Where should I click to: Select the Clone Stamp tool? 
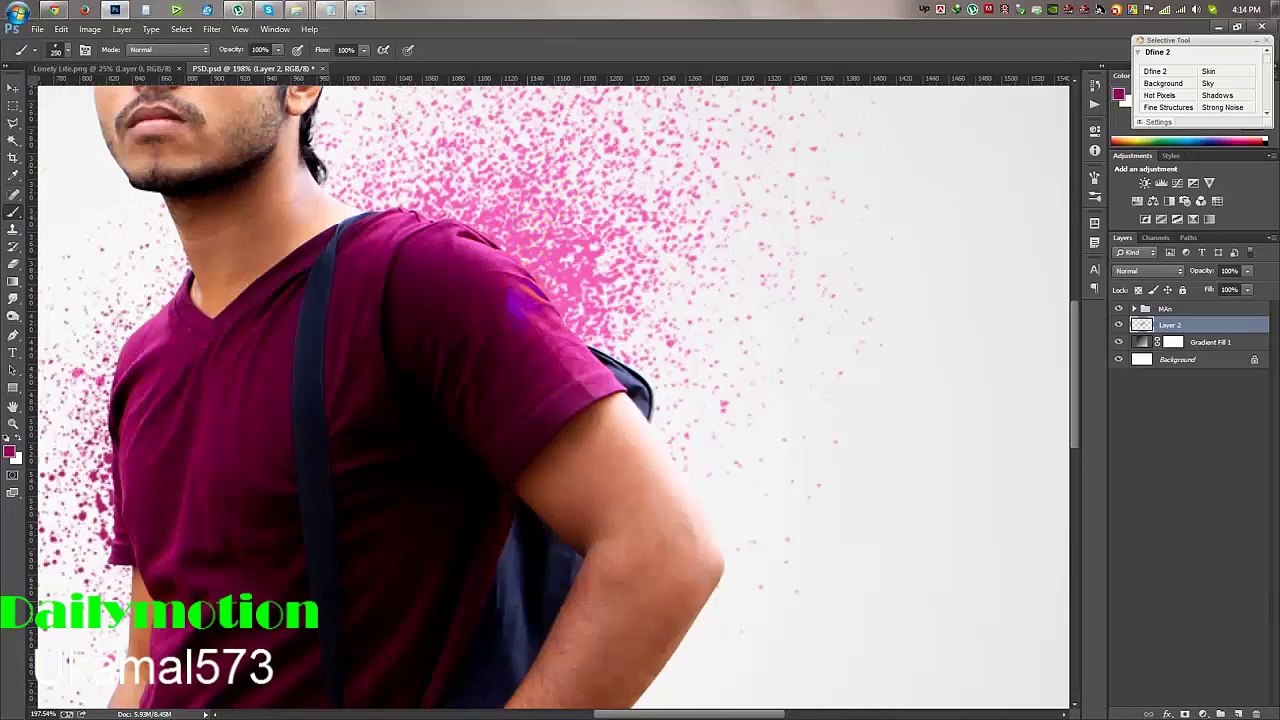[13, 229]
